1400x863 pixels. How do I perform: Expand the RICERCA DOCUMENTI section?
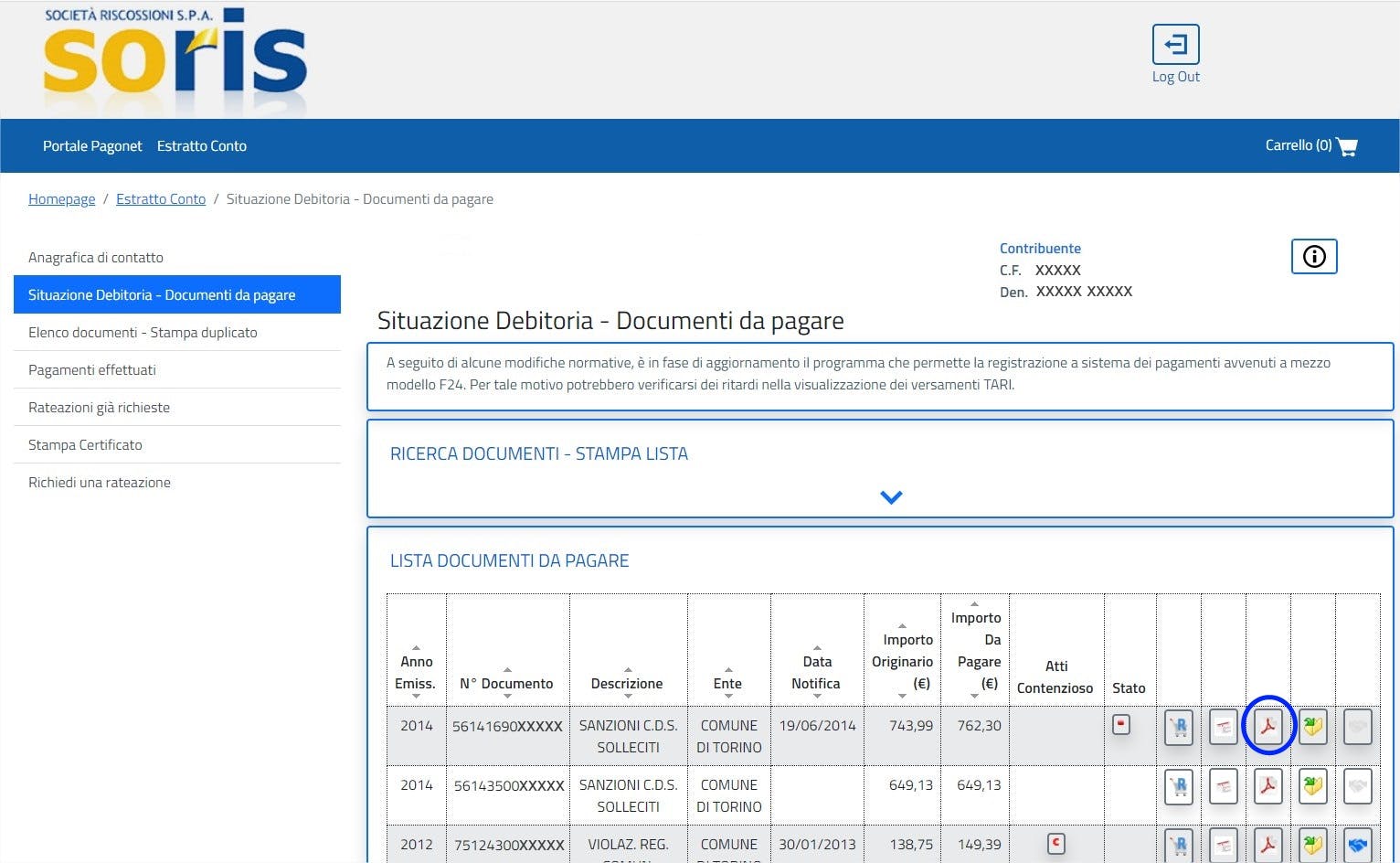889,496
